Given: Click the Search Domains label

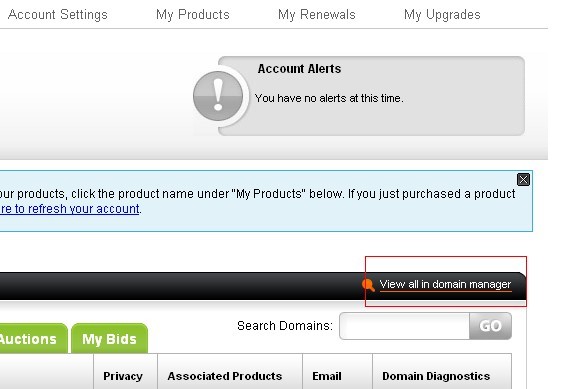Looking at the screenshot, I should coord(285,326).
